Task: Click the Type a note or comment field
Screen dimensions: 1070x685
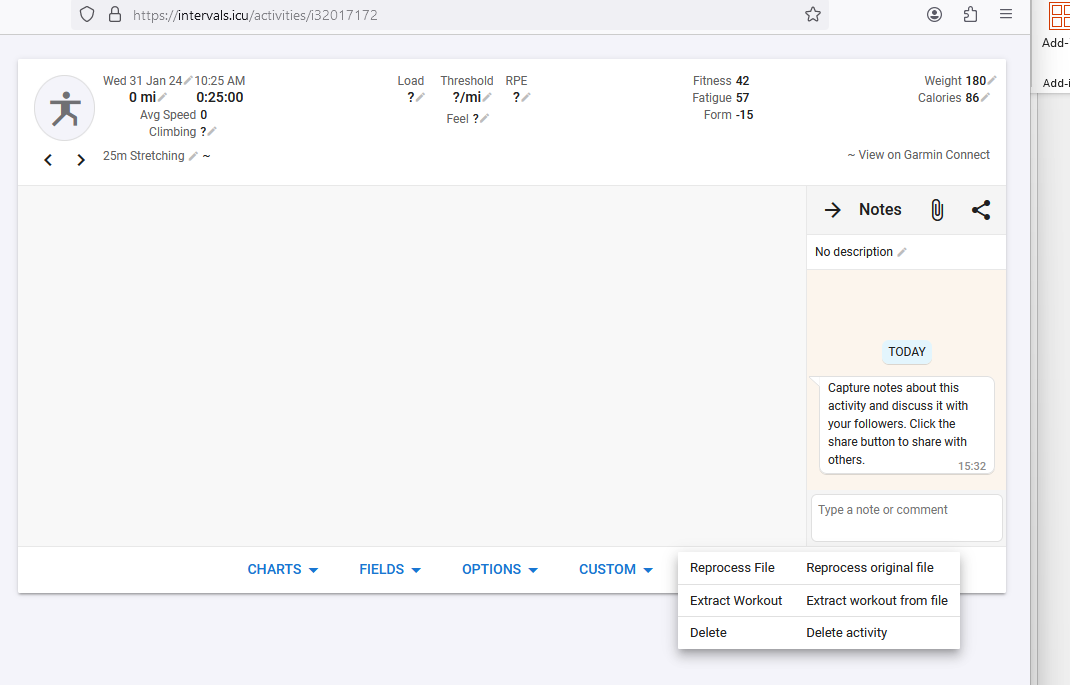Action: click(x=907, y=518)
